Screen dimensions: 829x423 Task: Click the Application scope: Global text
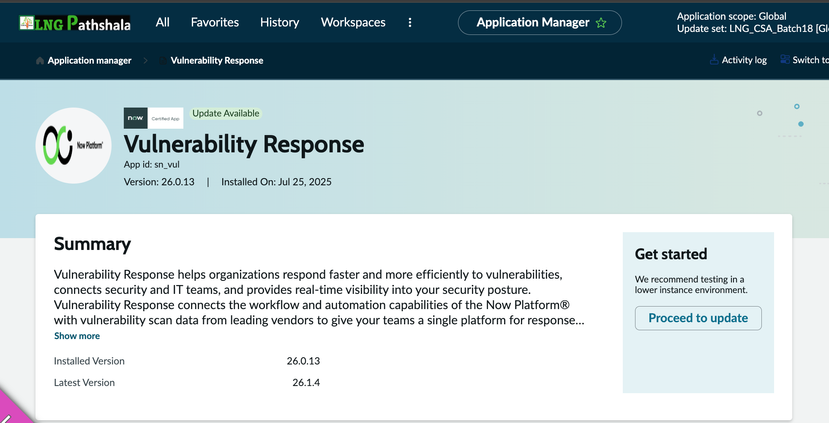(x=731, y=16)
